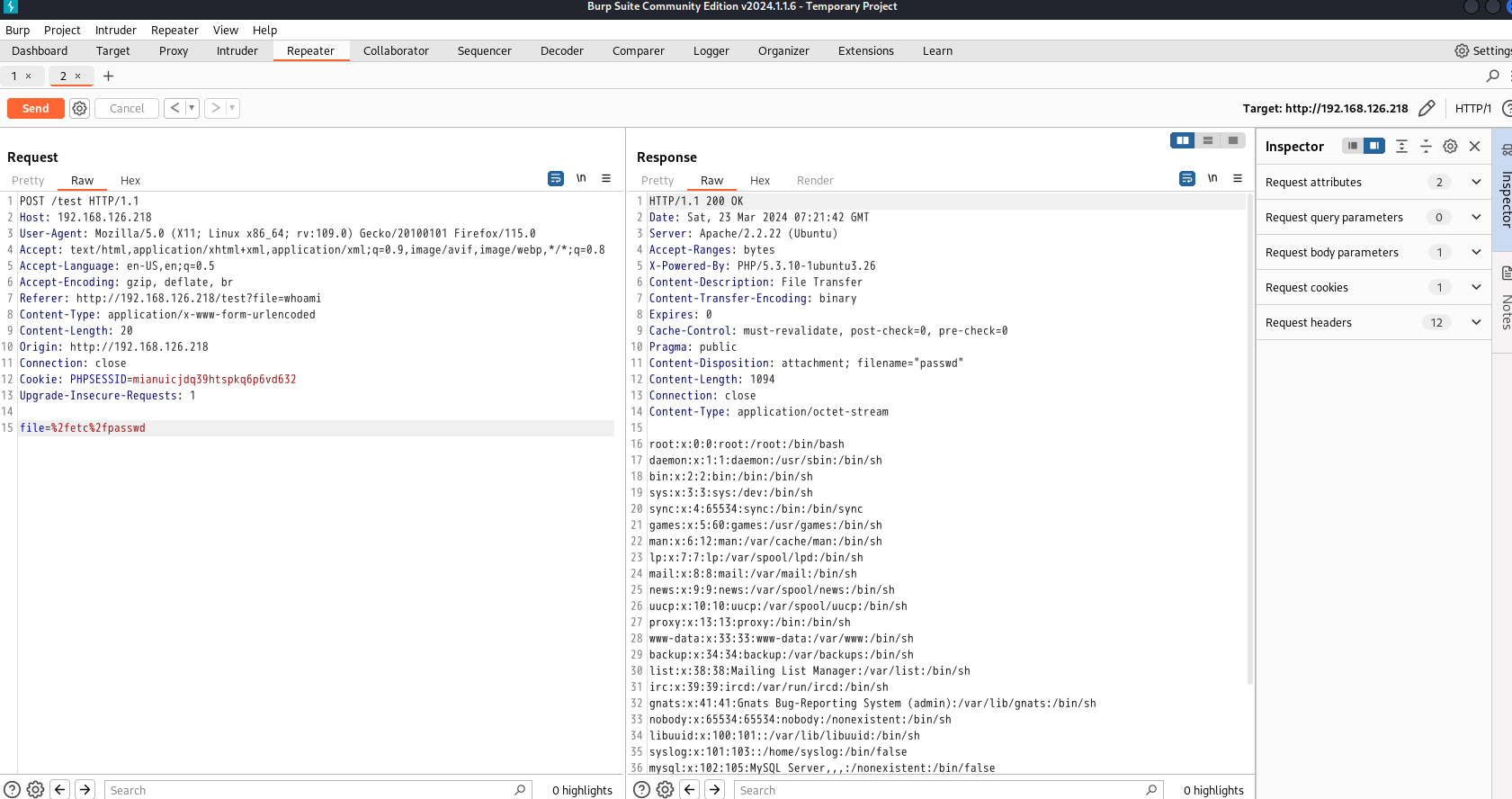Click the HTTP/1 protocol selector
The height and width of the screenshot is (799, 1512).
pos(1473,108)
